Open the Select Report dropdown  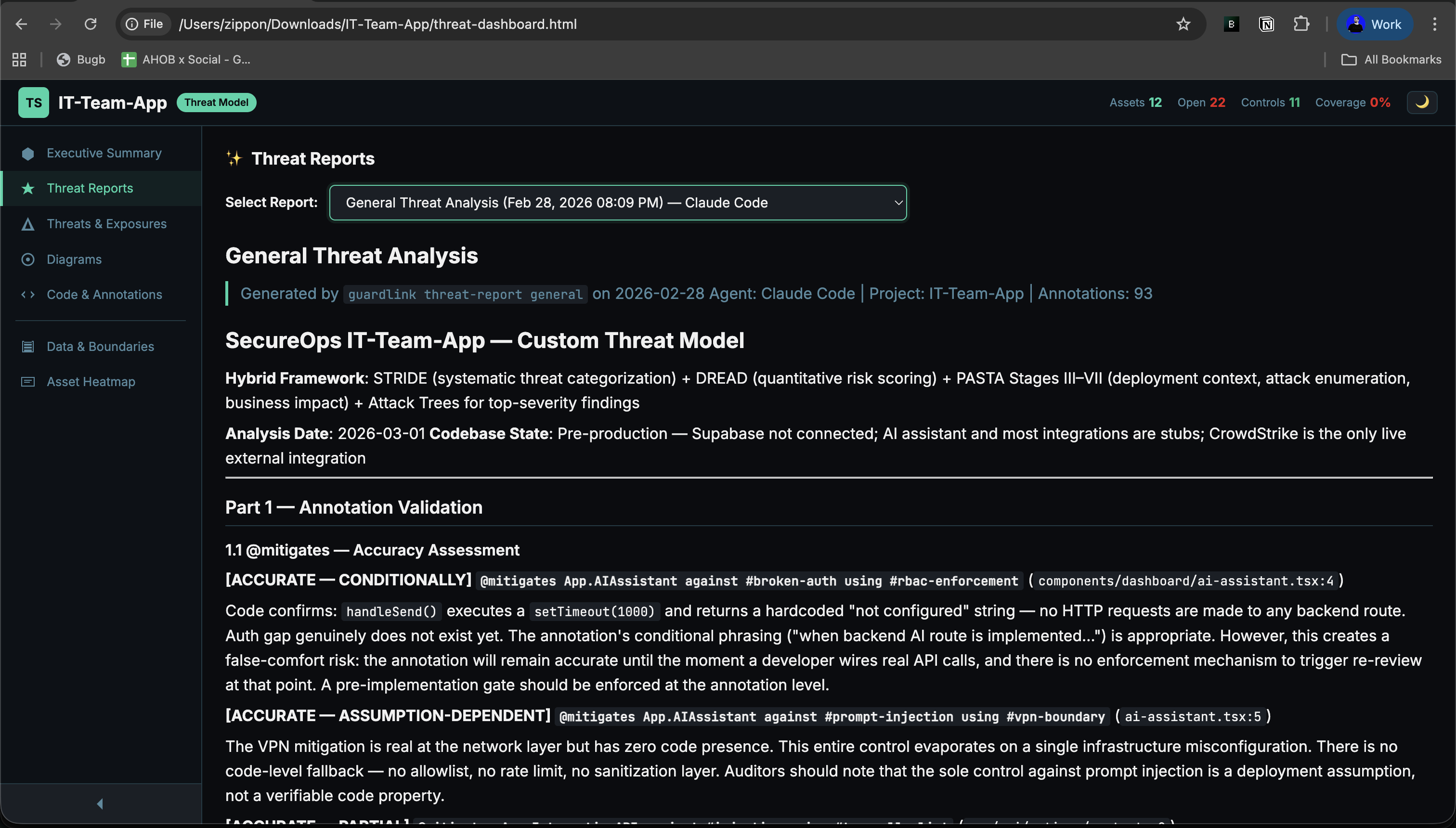[618, 203]
